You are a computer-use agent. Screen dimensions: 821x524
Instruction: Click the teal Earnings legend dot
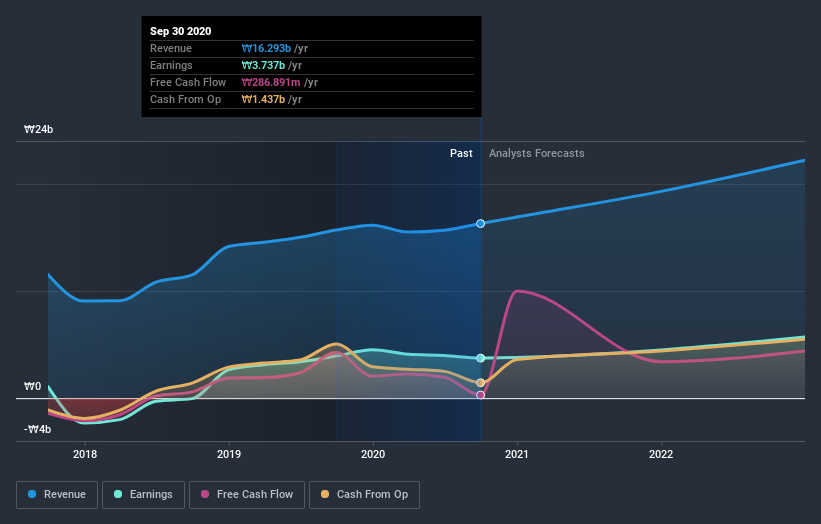pyautogui.click(x=118, y=494)
